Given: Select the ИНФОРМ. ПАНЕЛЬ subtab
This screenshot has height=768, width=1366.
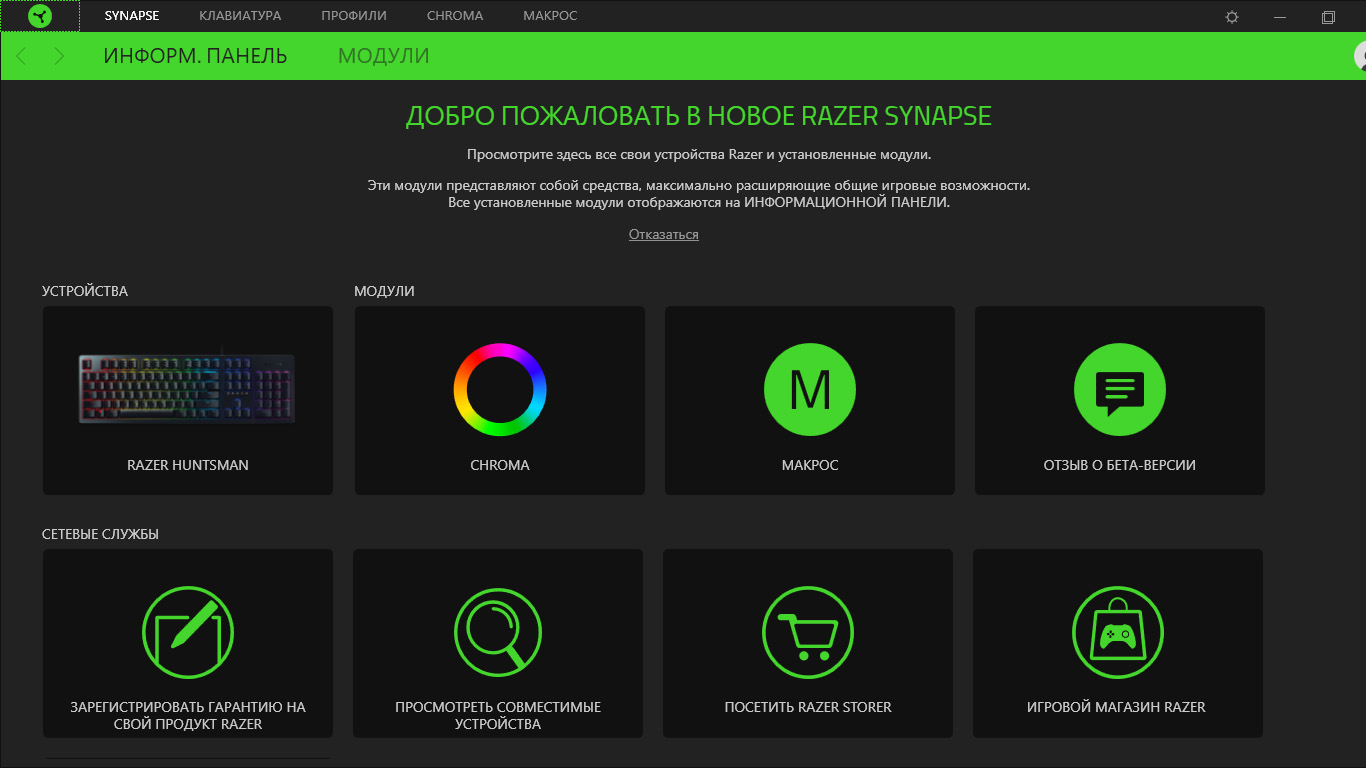Looking at the screenshot, I should pos(196,56).
